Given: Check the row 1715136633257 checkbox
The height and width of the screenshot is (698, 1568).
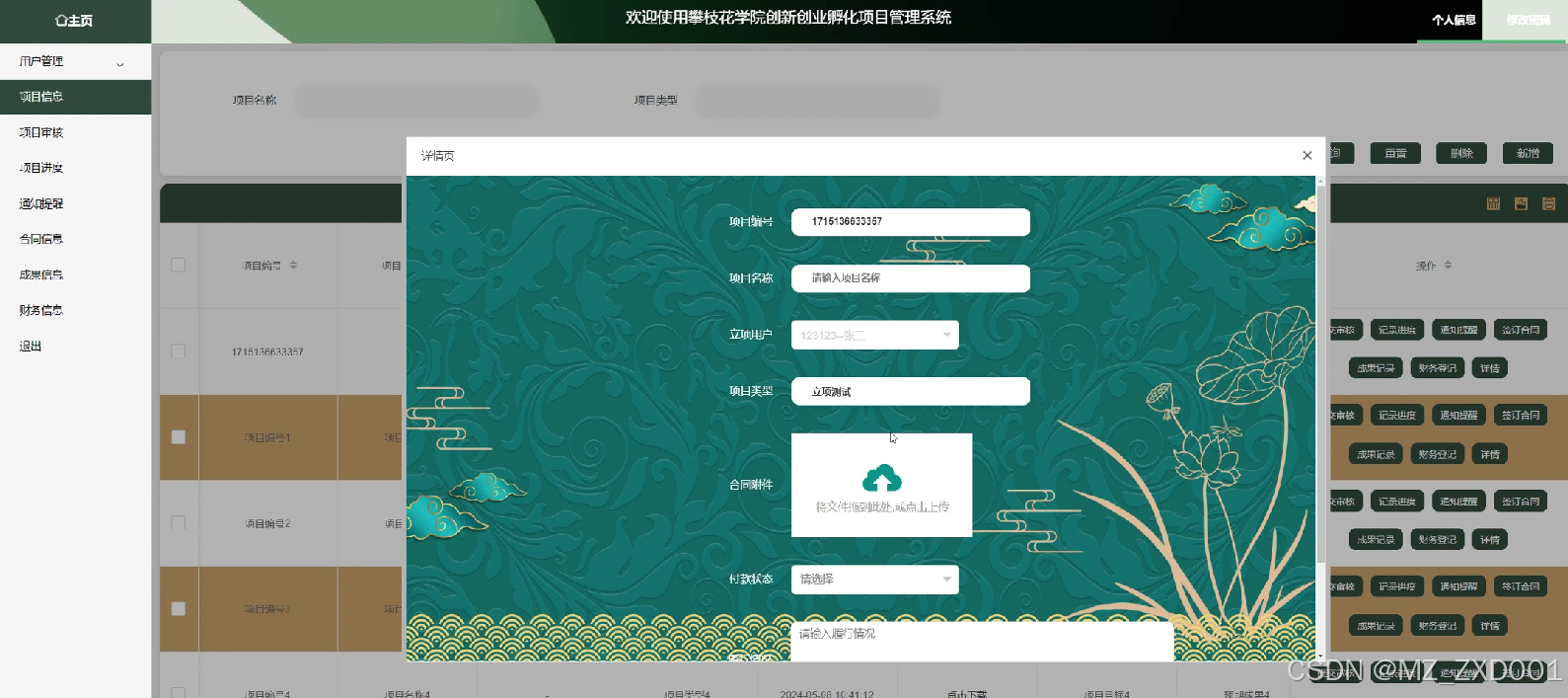Looking at the screenshot, I should [x=179, y=350].
